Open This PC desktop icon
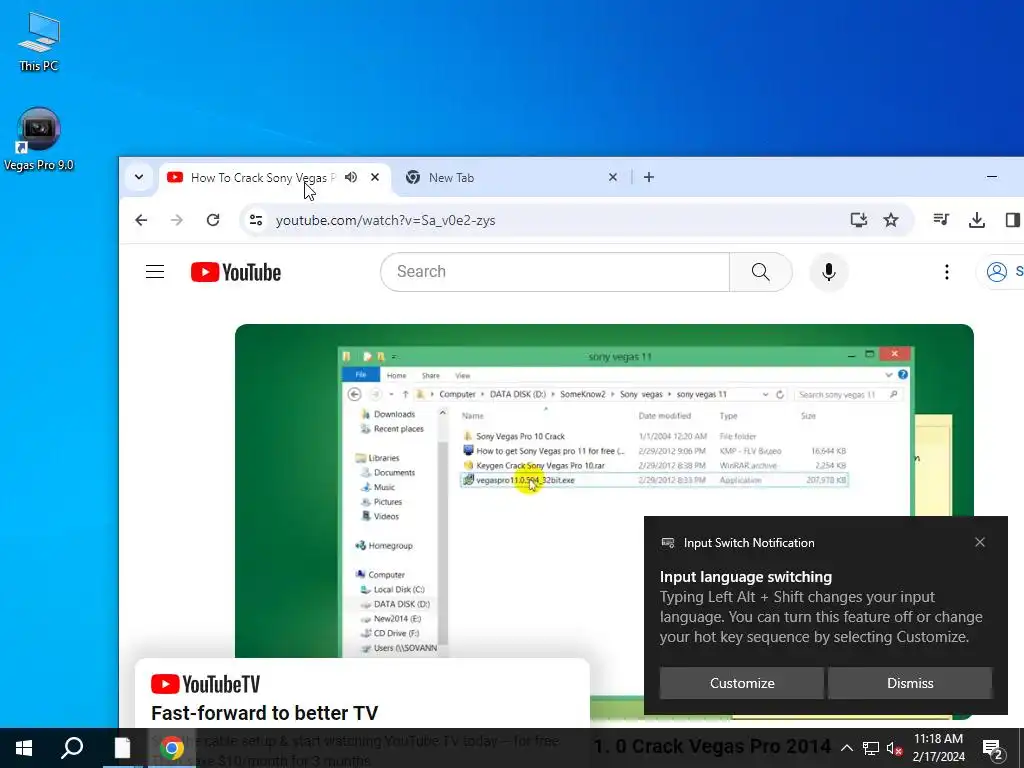Screen dimensions: 1024x768 (39, 41)
